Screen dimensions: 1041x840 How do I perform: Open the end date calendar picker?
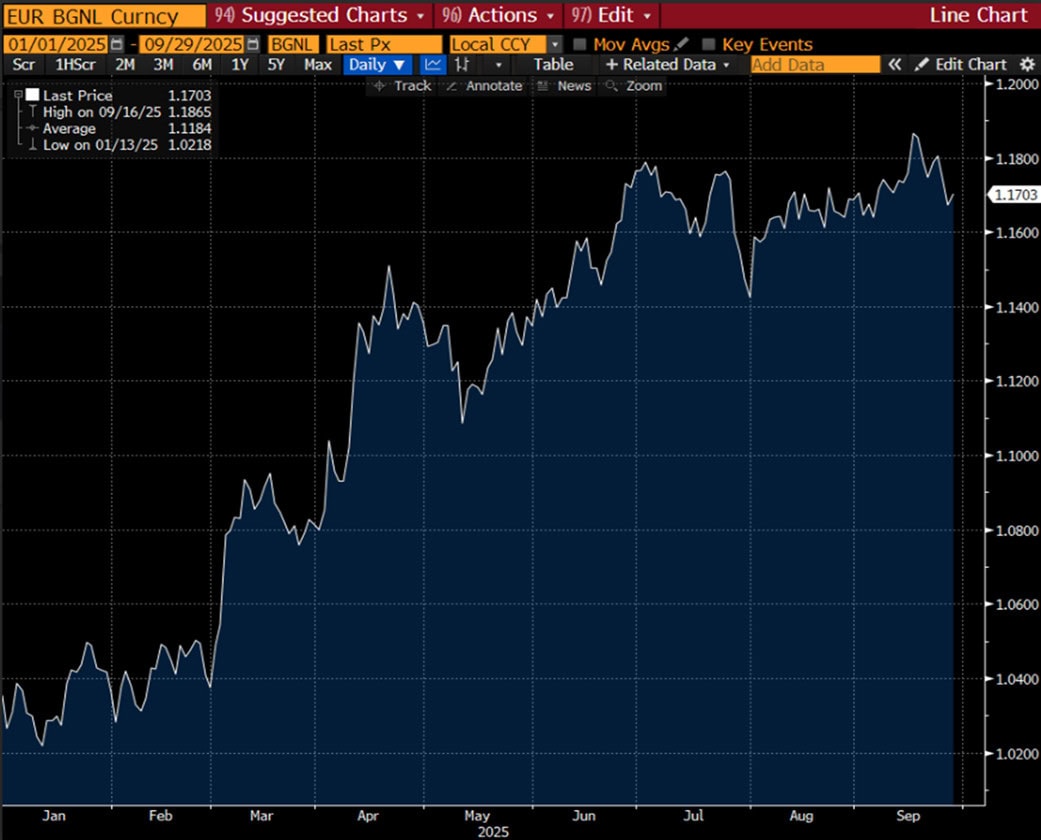252,45
